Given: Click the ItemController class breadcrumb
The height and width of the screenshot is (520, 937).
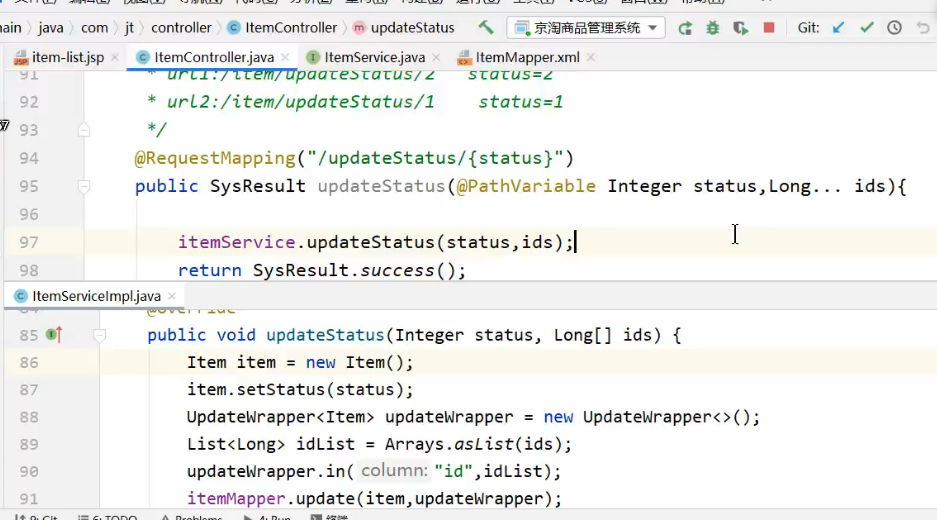Looking at the screenshot, I should click(283, 27).
